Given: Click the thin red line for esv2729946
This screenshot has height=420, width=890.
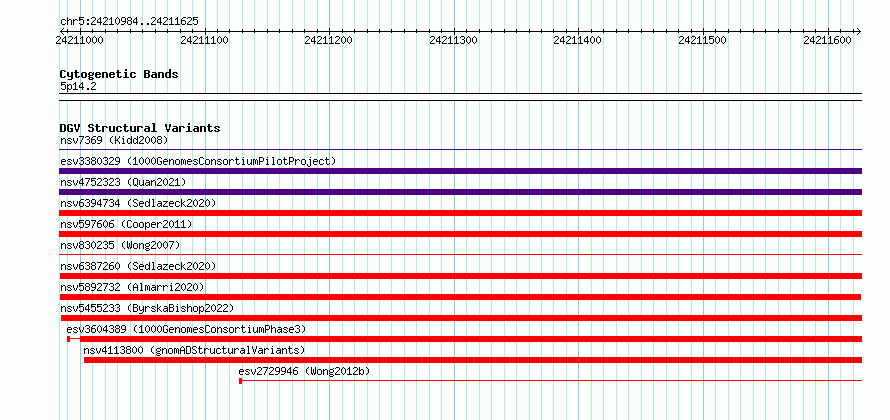Looking at the screenshot, I should coord(552,381).
